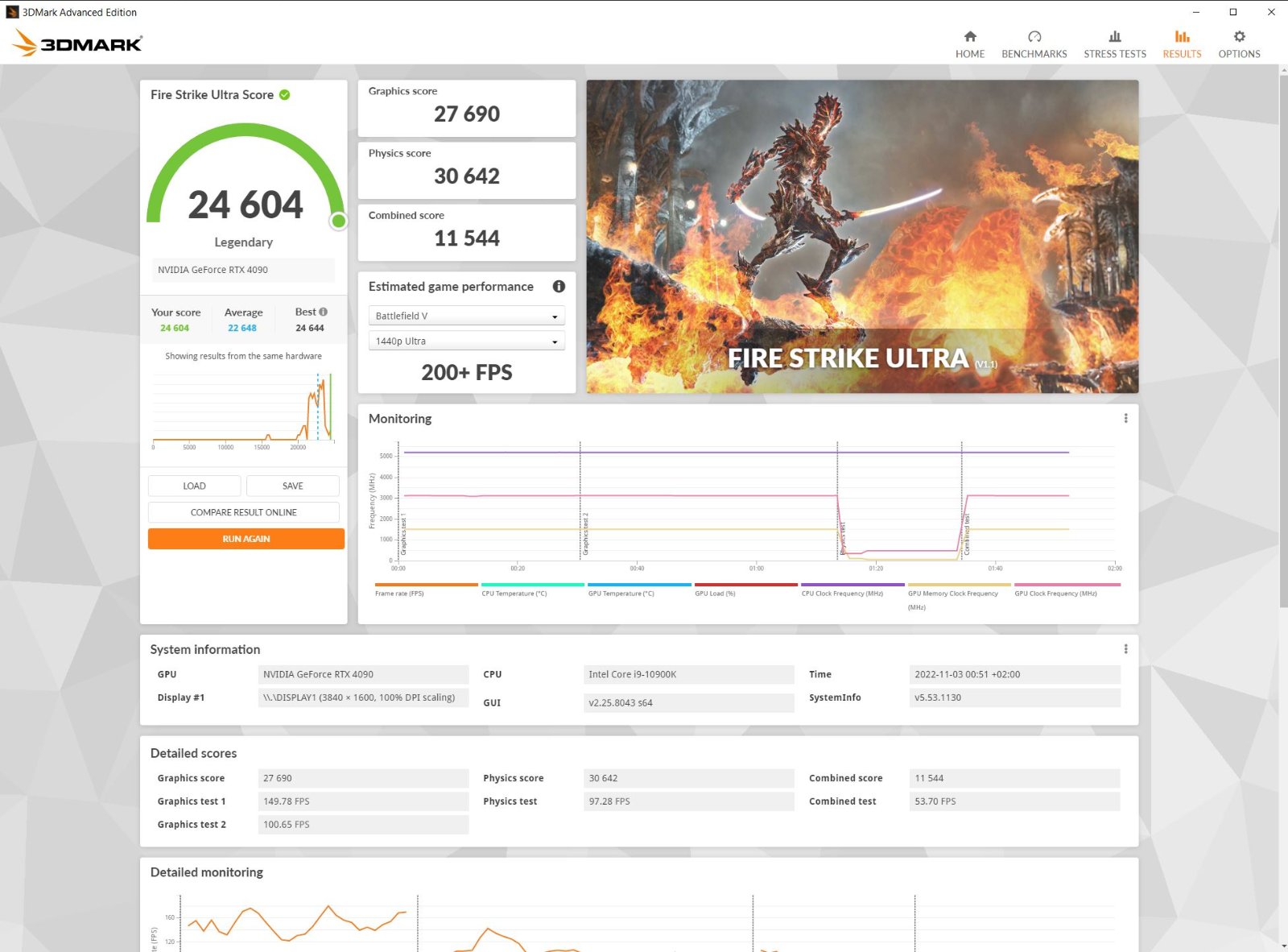Viewport: 1288px width, 952px height.
Task: Click Physics test value 97.28 FPS
Action: point(689,801)
